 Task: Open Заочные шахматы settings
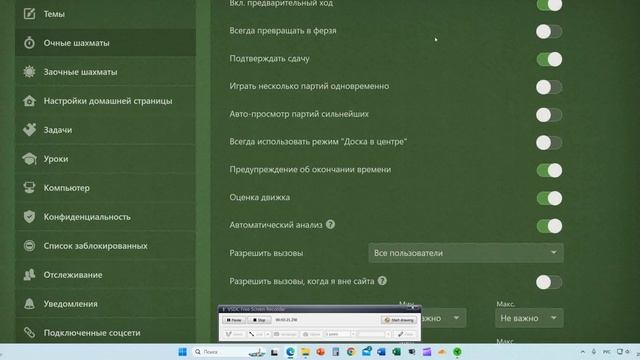[105, 72]
